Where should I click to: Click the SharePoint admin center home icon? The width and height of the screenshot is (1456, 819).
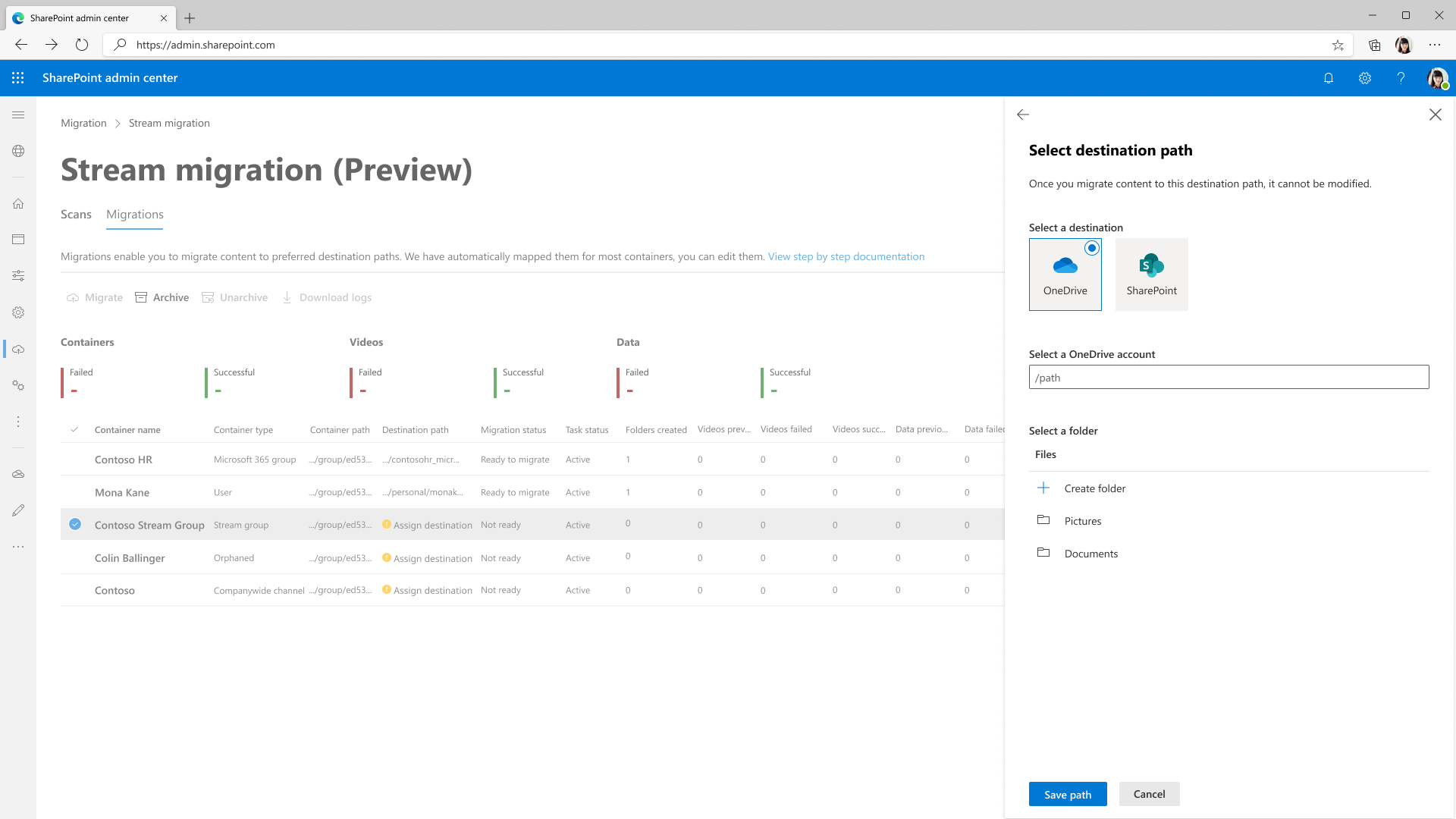tap(18, 204)
